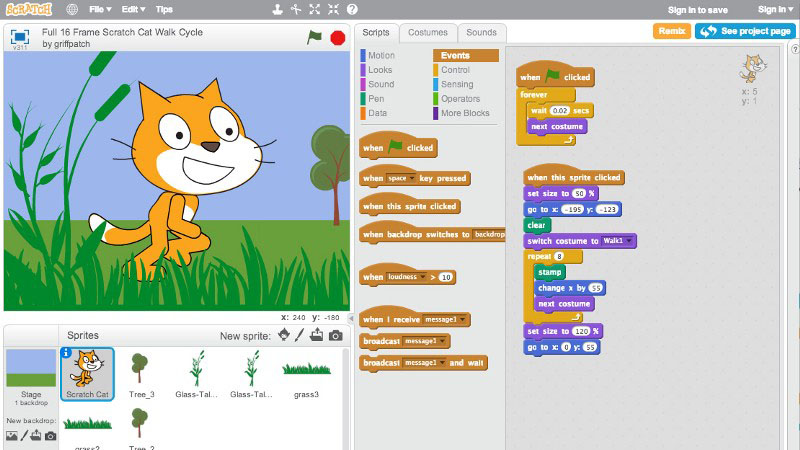The image size is (800, 450).
Task: Switch stage to full screen mode
Action: (20, 37)
